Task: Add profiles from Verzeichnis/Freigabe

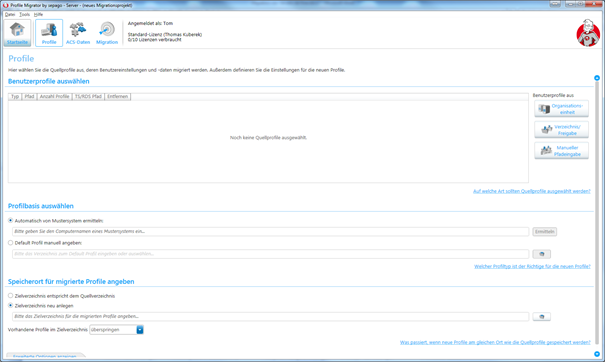Action: (561, 130)
